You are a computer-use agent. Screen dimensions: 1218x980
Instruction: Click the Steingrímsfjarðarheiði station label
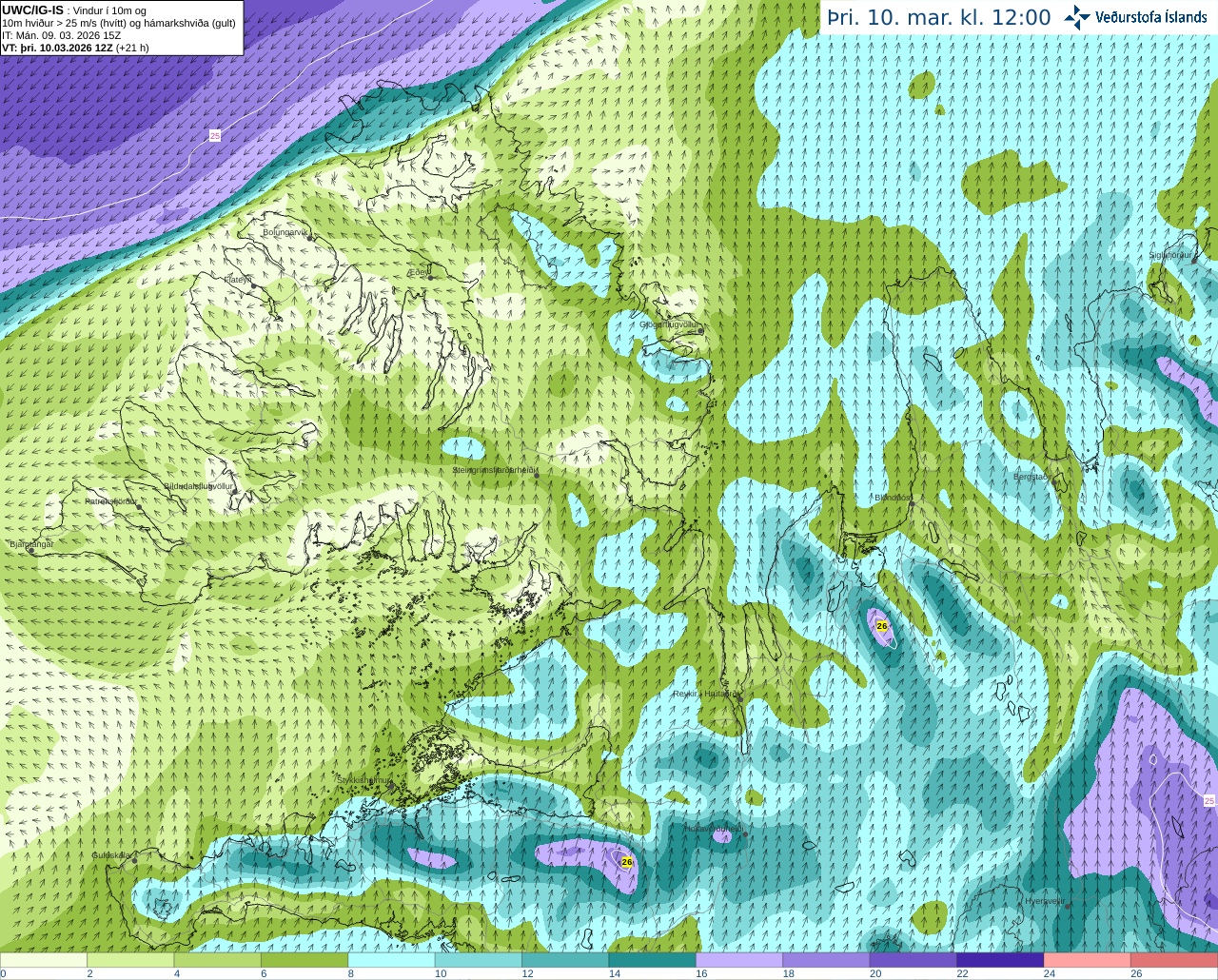(495, 470)
